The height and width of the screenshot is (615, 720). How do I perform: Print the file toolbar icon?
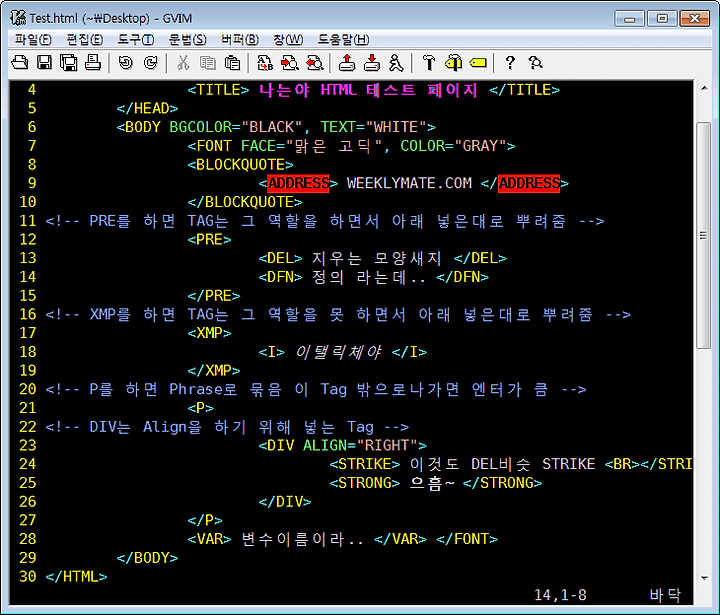point(93,62)
